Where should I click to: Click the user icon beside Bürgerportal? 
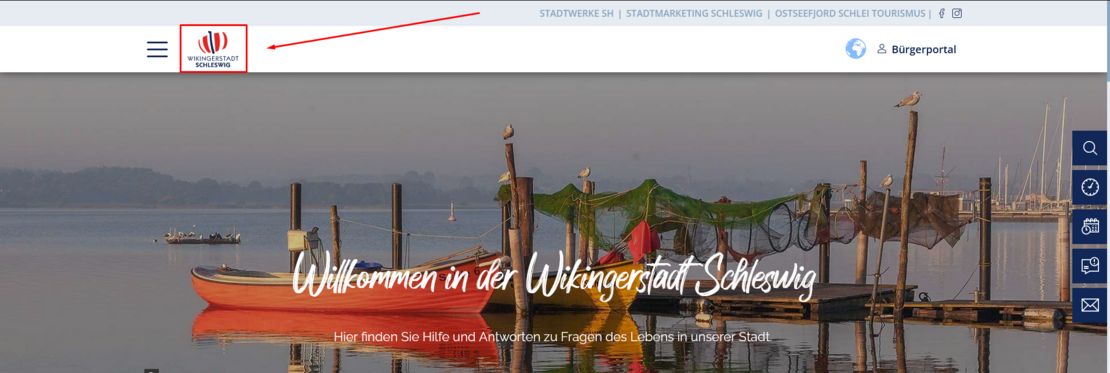coord(882,49)
